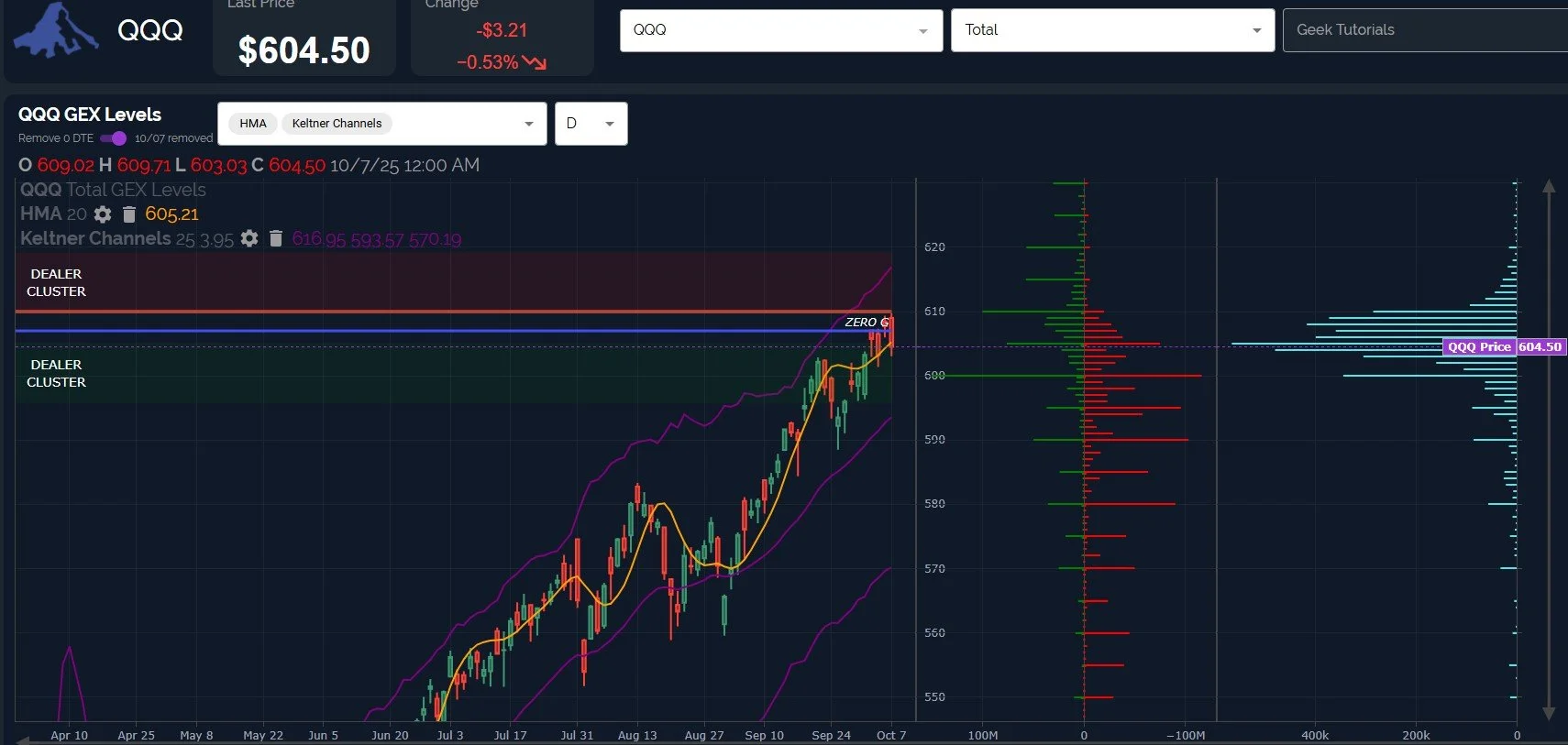Click the Oct 7 date axis label
The height and width of the screenshot is (745, 1568).
pos(891,735)
